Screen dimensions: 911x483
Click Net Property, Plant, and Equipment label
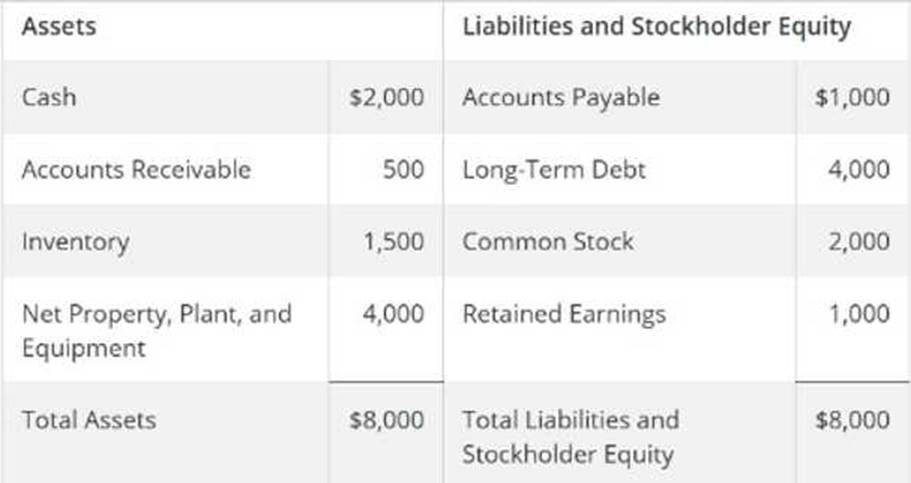click(156, 330)
